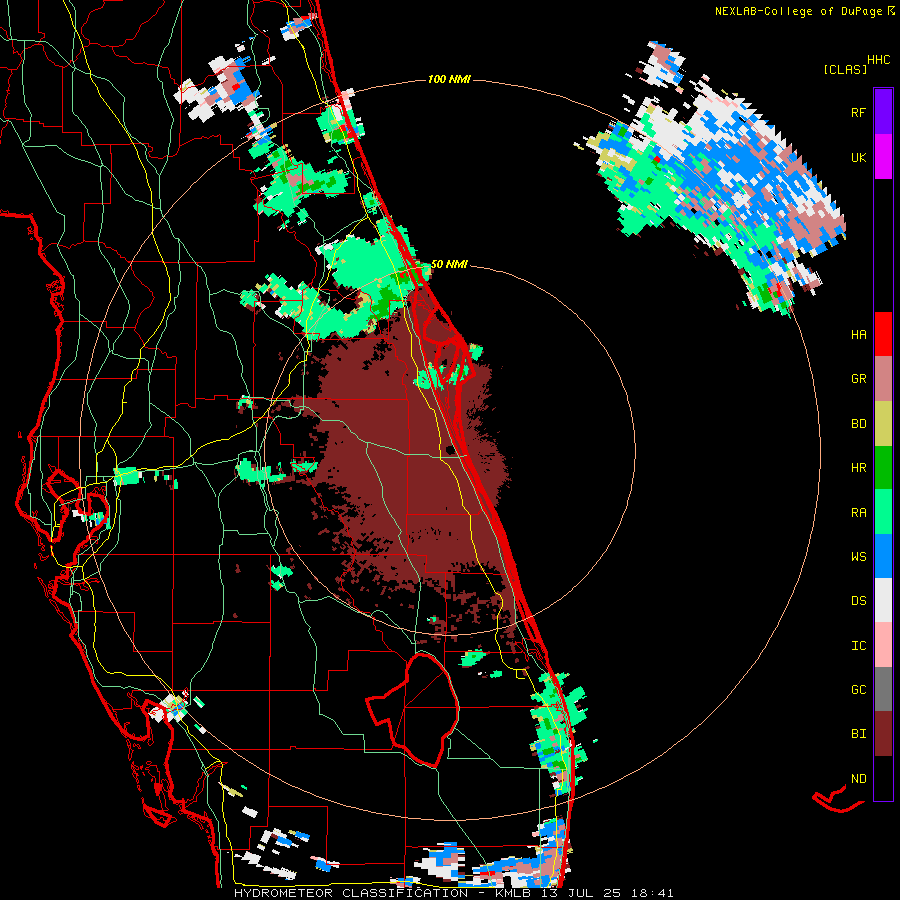Click the ND legend label
This screenshot has height=900, width=900.
coord(858,779)
